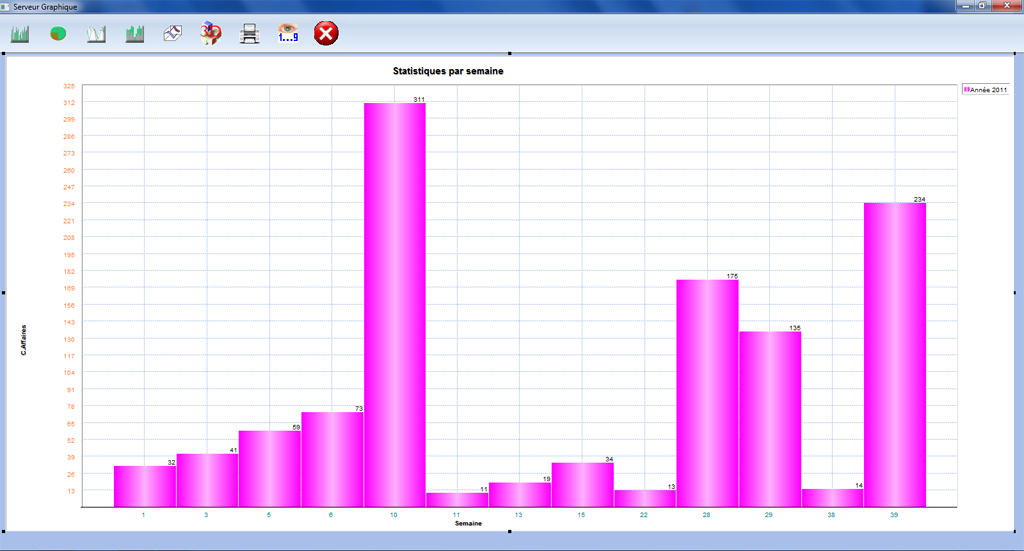Switch to pie chart view
This screenshot has width=1024, height=551.
tap(58, 35)
